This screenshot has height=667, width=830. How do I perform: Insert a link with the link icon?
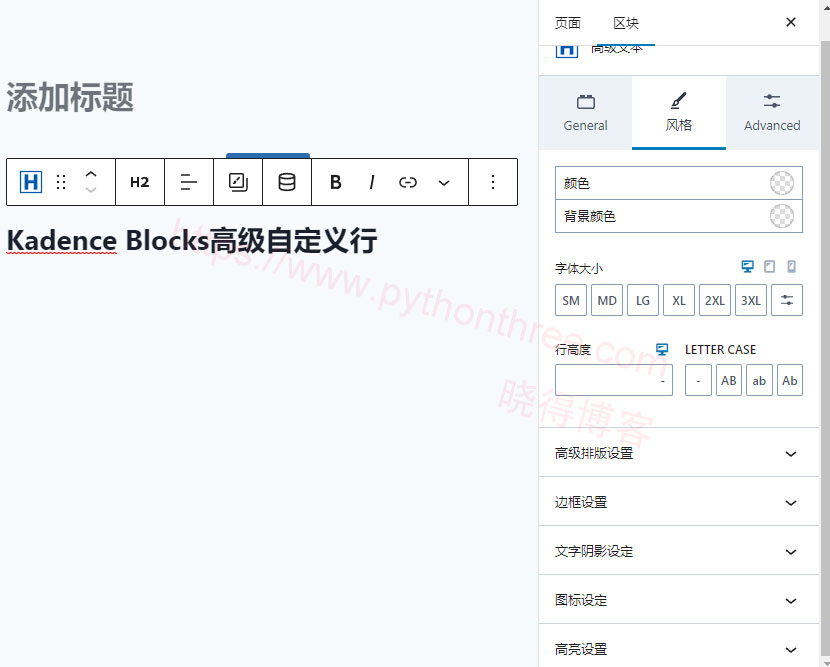pyautogui.click(x=408, y=182)
